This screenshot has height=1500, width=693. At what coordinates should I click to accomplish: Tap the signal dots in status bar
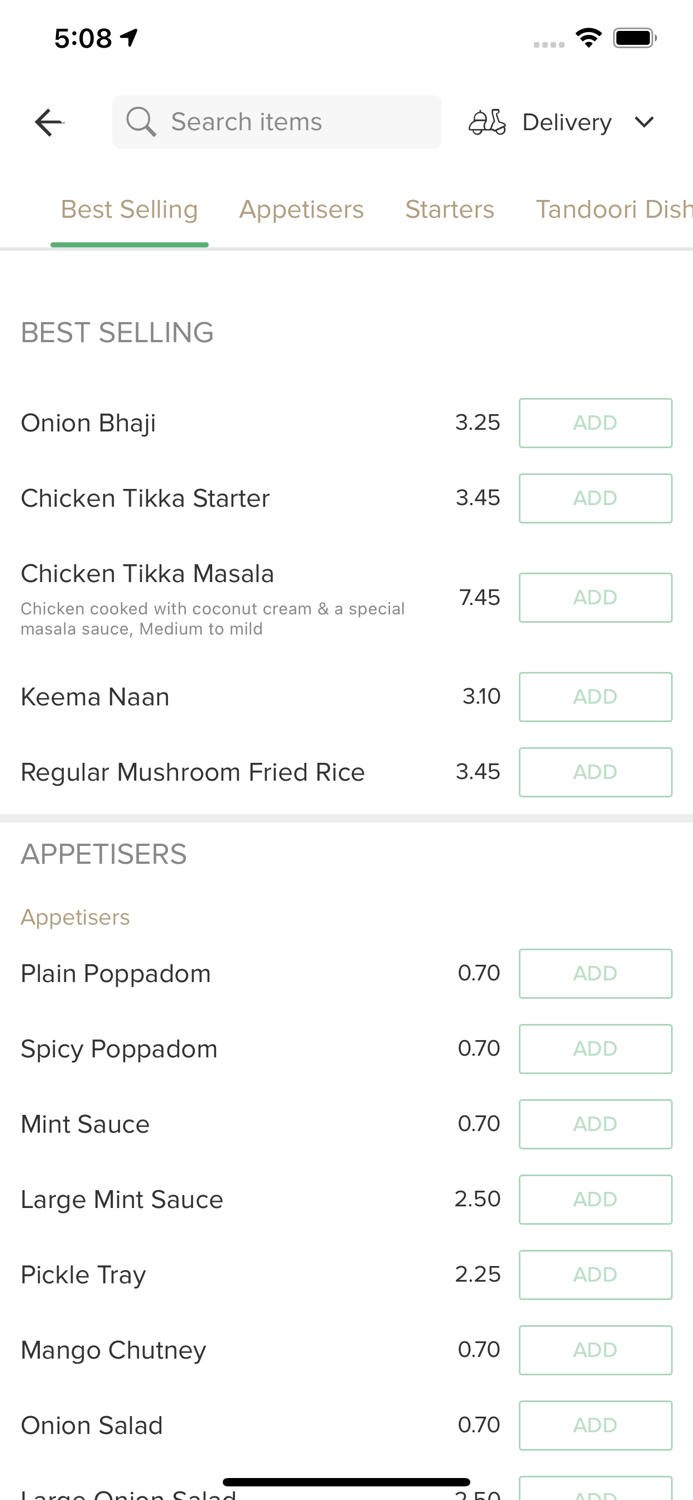click(548, 43)
